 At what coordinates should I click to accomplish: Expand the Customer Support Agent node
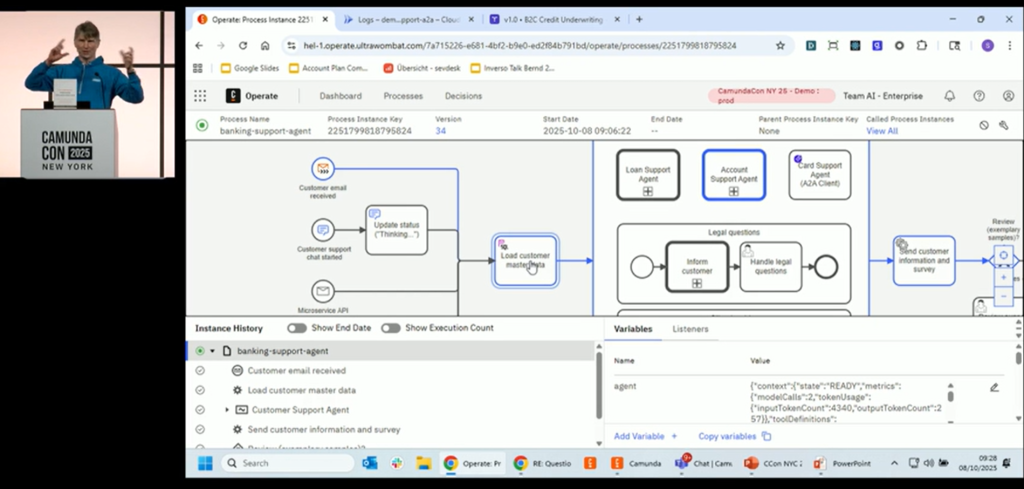click(x=227, y=410)
